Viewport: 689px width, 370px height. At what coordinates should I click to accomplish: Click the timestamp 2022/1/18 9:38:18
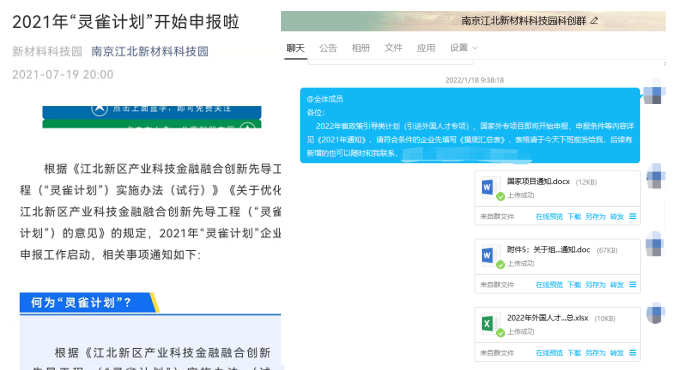click(475, 80)
